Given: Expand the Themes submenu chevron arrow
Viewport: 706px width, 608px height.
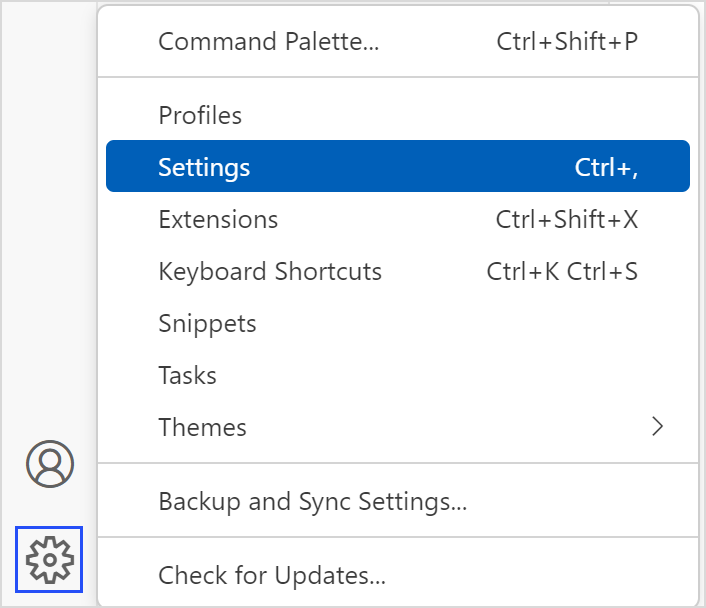Looking at the screenshot, I should point(657,427).
